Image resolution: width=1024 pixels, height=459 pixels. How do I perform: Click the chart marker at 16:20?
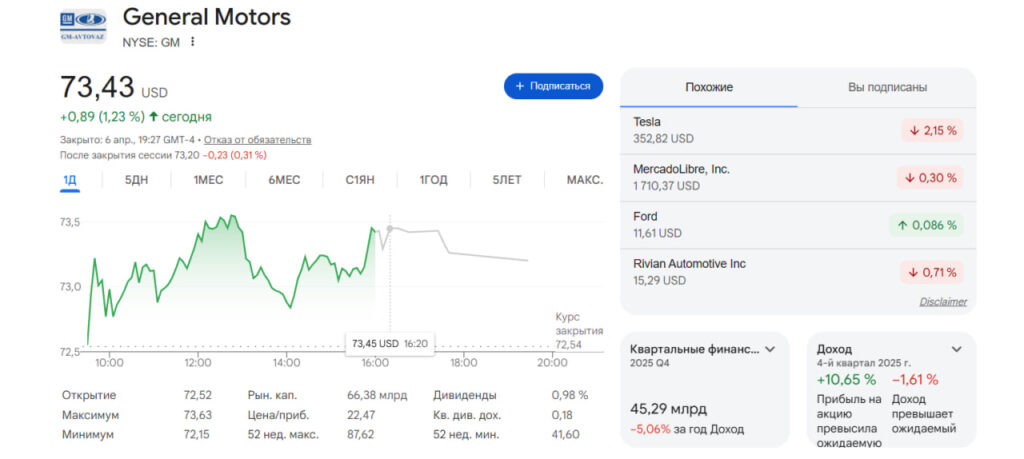(389, 229)
